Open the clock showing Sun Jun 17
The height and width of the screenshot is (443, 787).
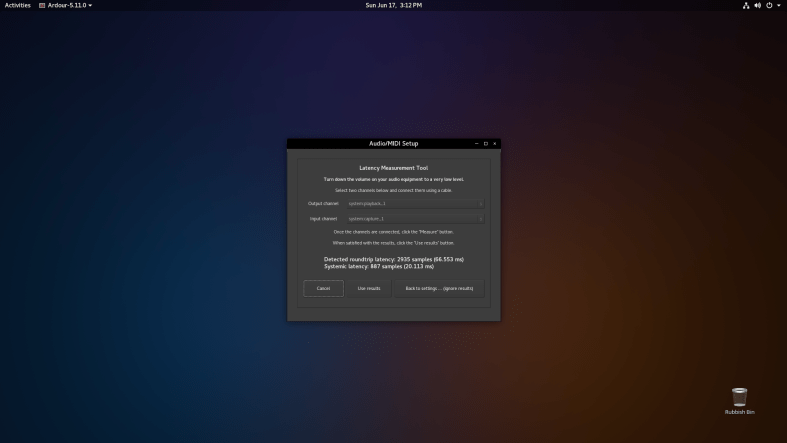(394, 5)
